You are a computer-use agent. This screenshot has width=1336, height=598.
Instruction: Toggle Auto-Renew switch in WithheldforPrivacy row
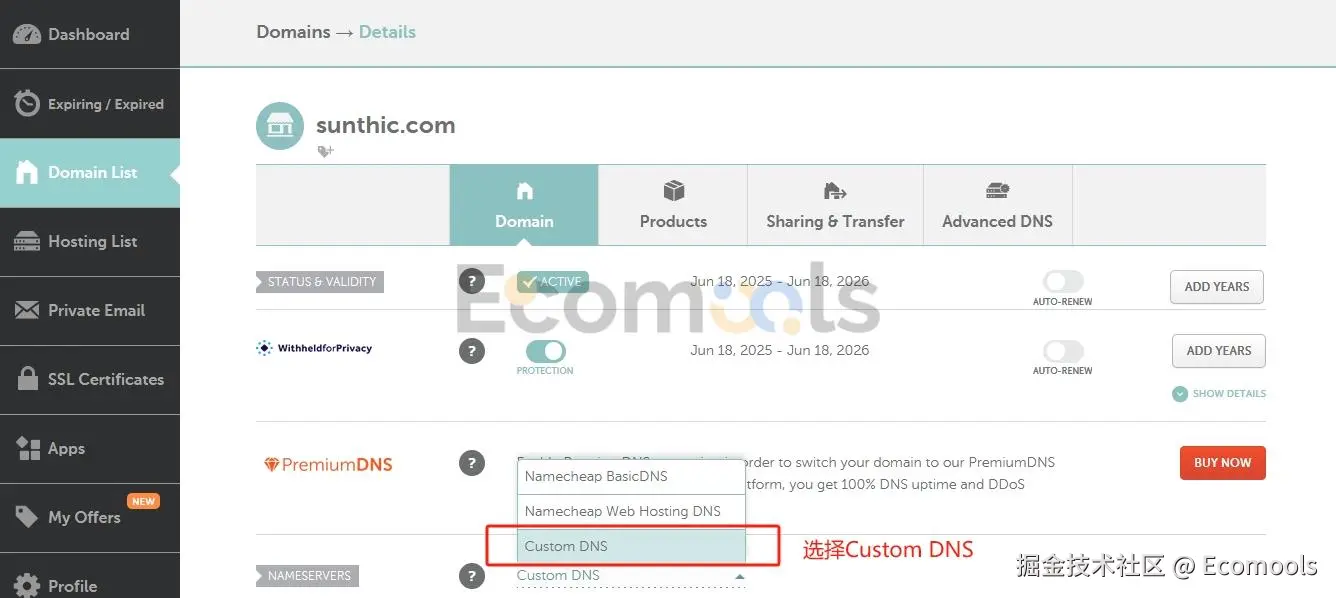pyautogui.click(x=1063, y=351)
